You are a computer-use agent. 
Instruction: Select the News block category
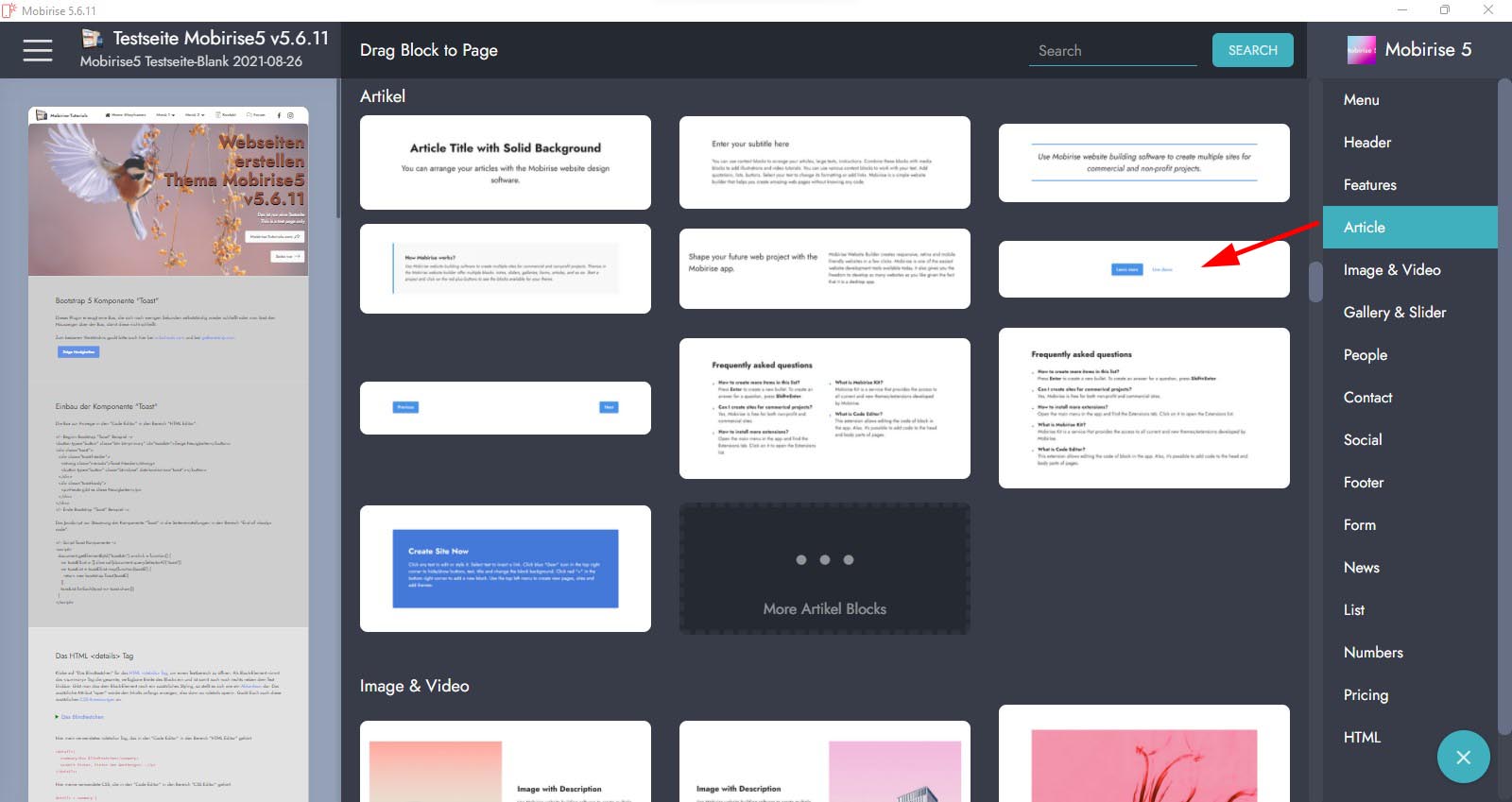1410,567
